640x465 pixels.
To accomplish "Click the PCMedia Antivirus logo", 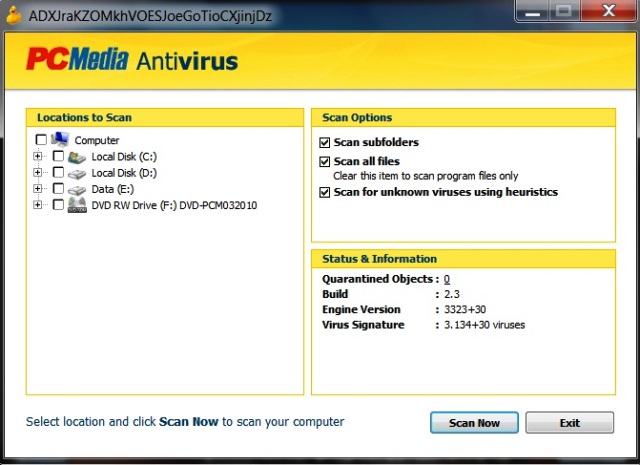I will point(132,60).
